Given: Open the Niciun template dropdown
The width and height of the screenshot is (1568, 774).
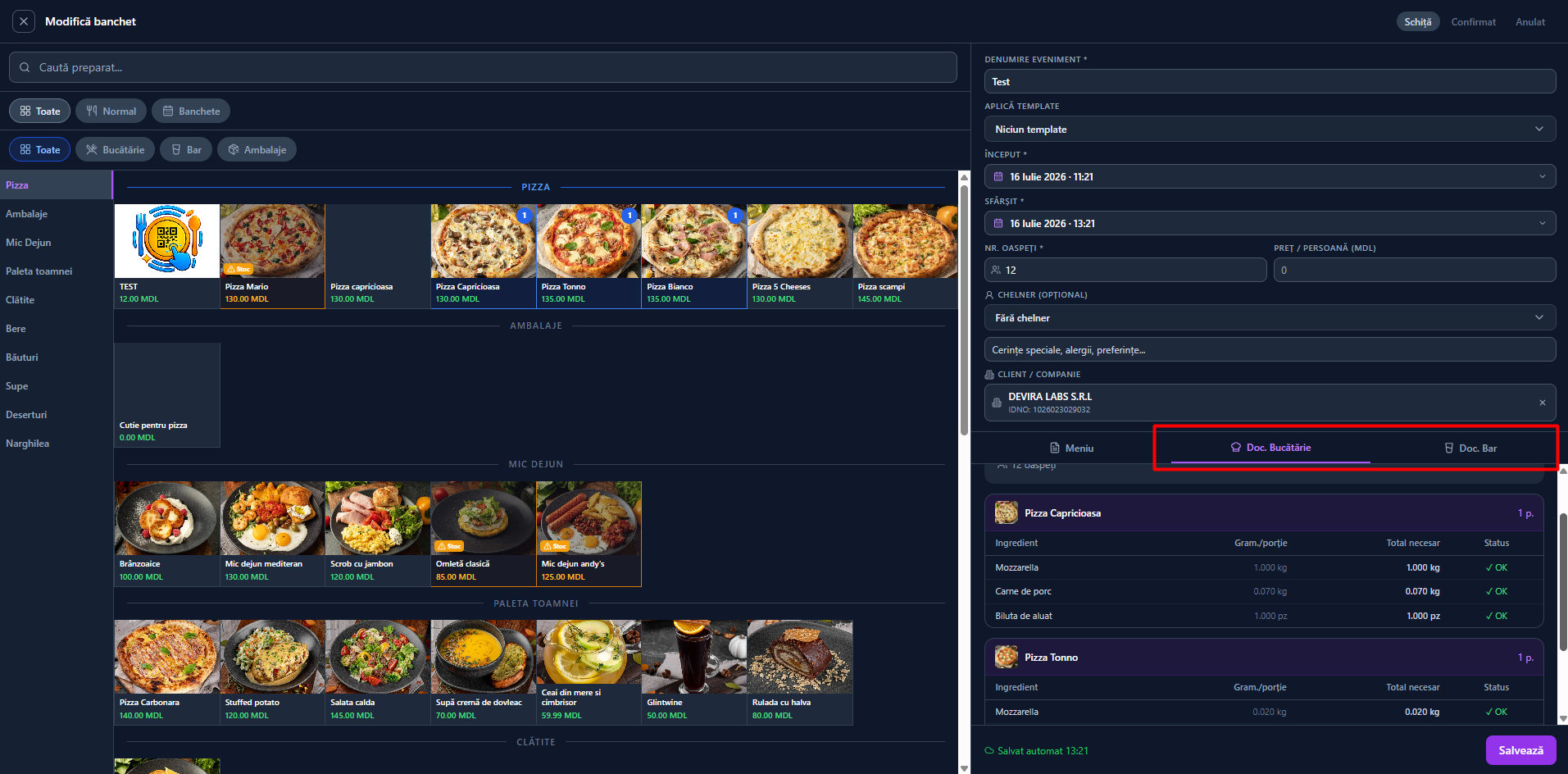Looking at the screenshot, I should tap(1270, 129).
